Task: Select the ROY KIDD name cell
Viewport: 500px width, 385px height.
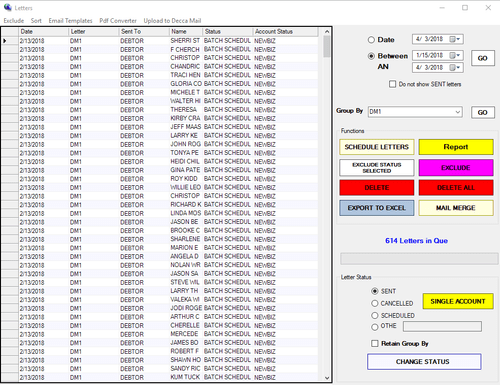Action: coord(186,179)
